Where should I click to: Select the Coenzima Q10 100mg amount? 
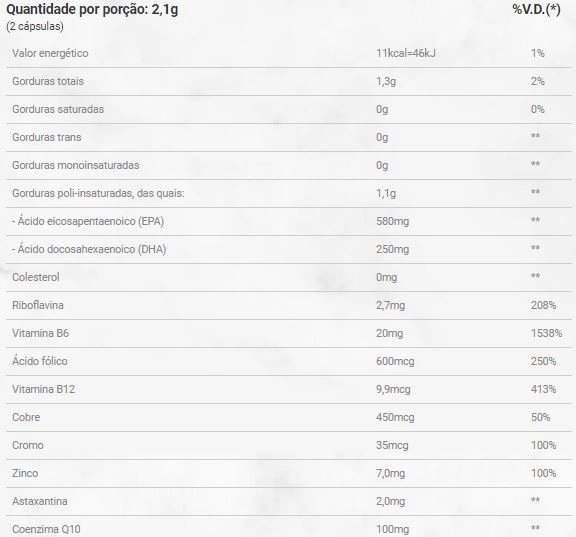392,529
